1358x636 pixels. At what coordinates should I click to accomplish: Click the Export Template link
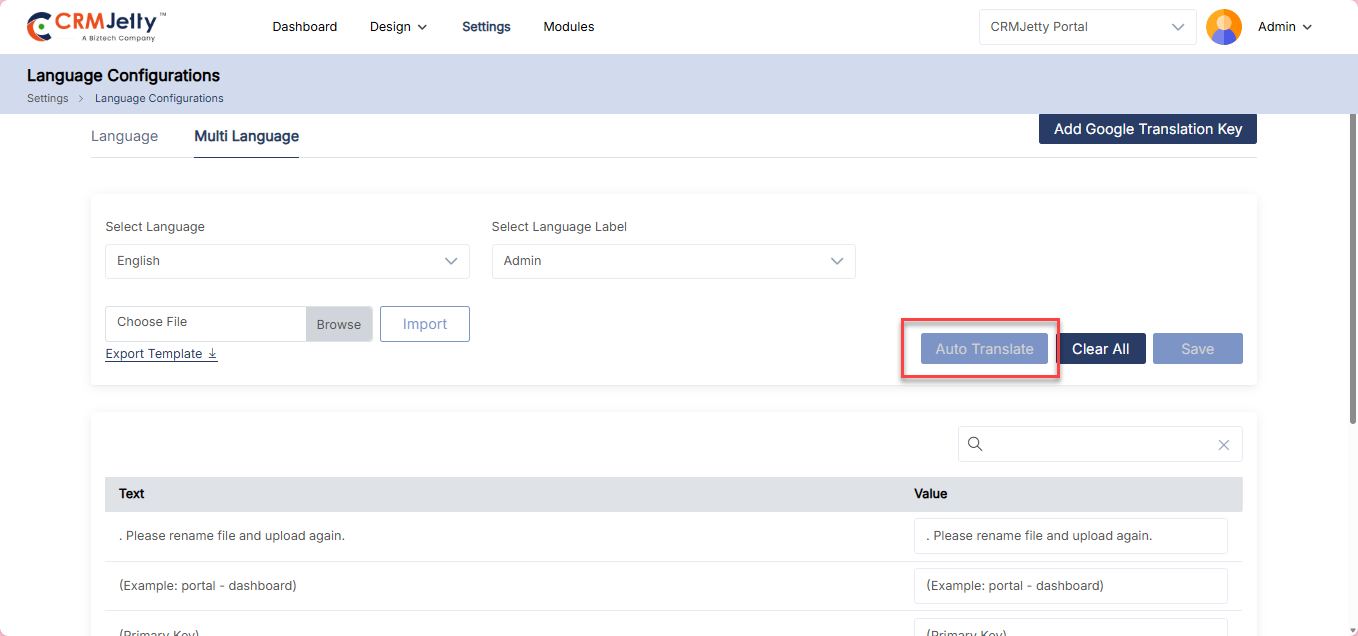161,354
